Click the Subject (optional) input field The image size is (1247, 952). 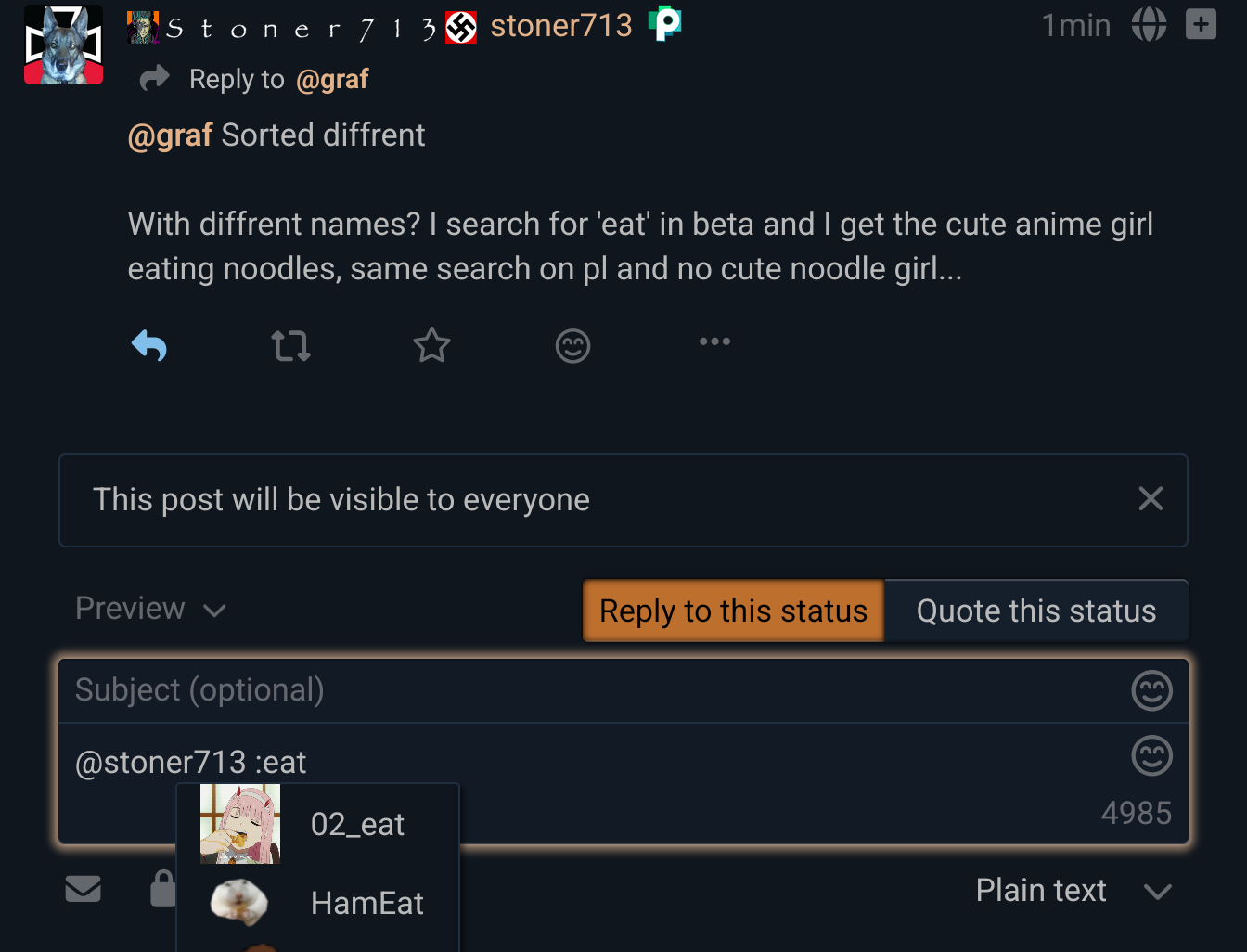[557, 690]
